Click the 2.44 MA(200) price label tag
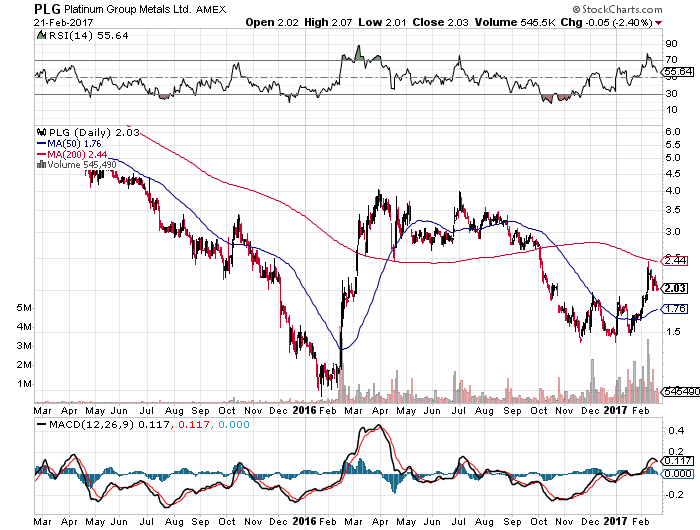This screenshot has width=700, height=530. [674, 260]
